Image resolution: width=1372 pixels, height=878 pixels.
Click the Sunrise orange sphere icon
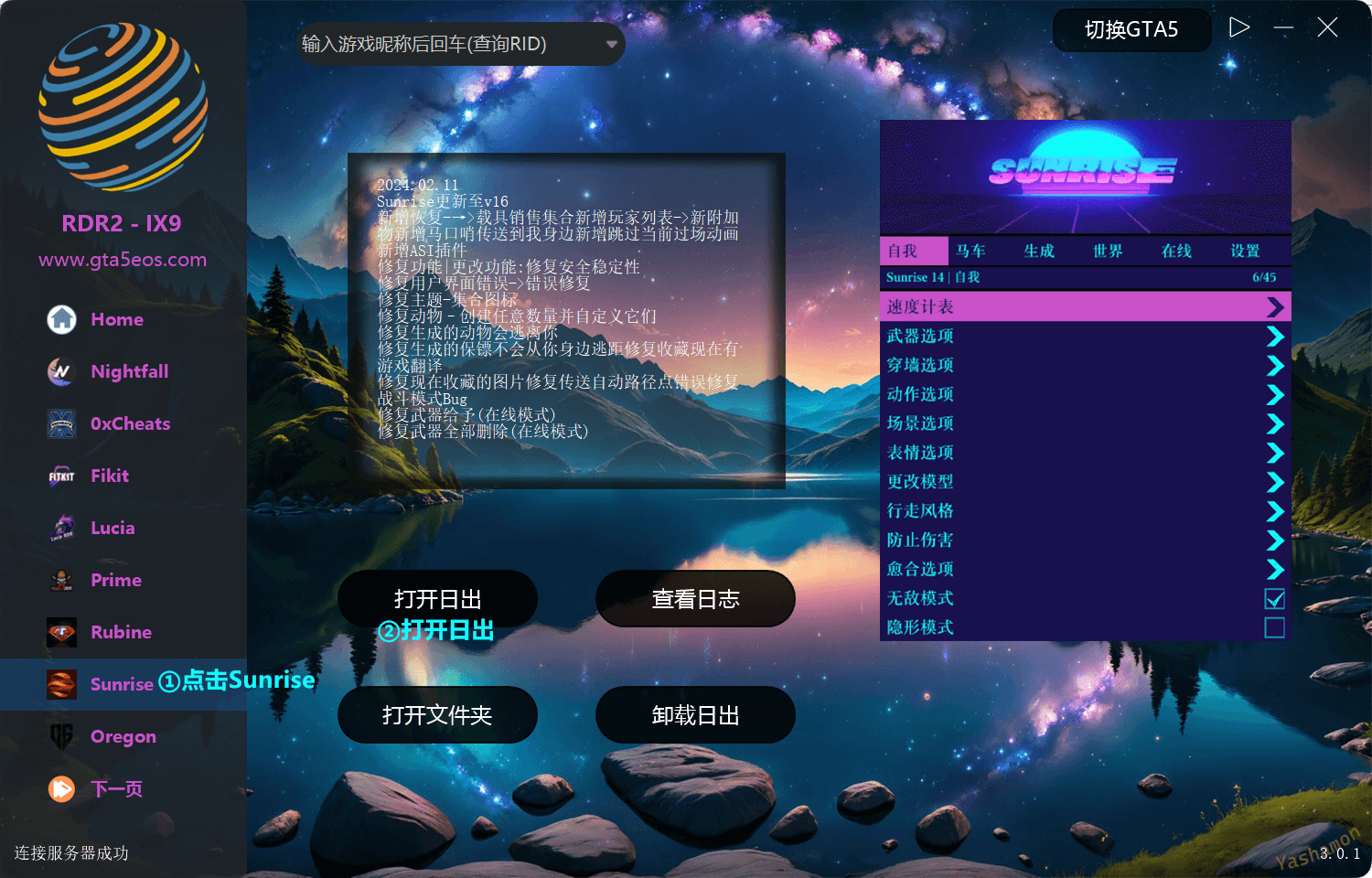point(61,684)
